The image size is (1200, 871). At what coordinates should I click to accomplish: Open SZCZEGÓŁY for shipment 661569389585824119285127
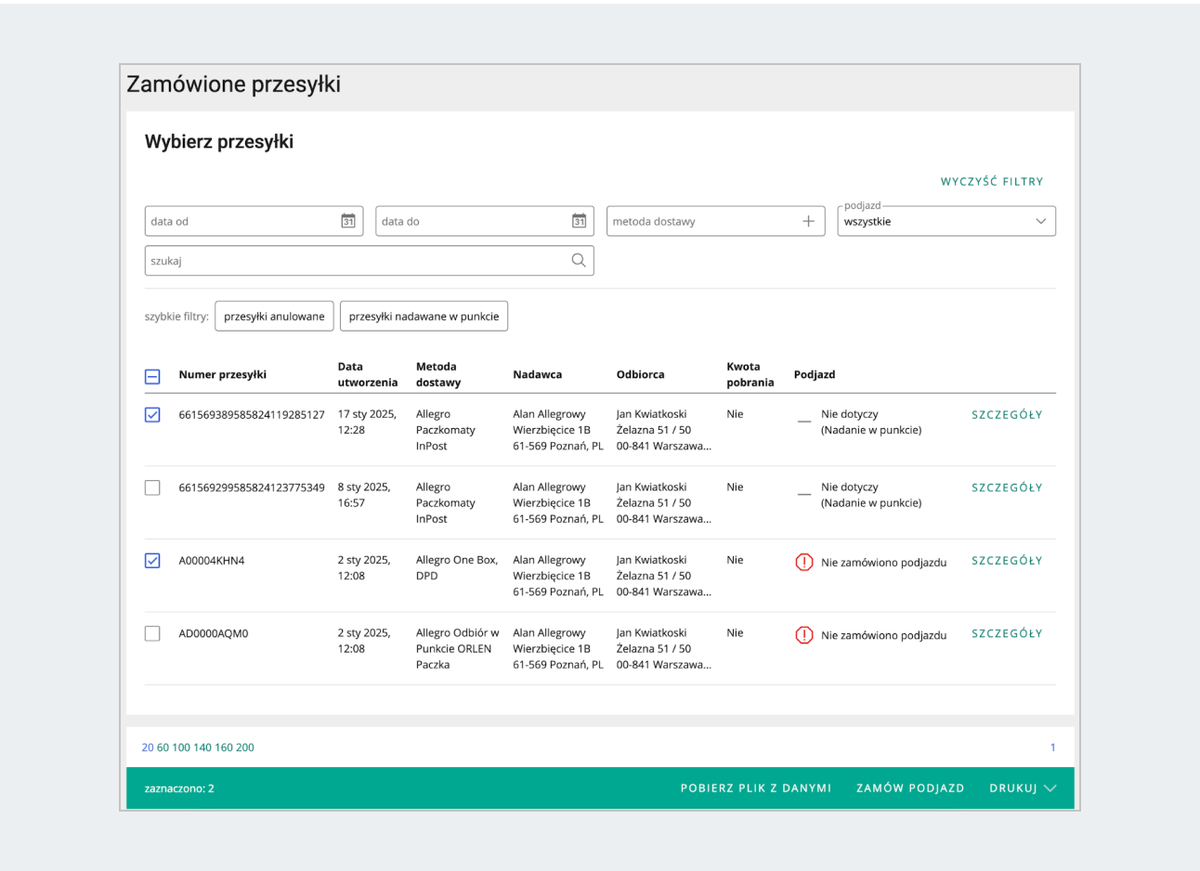click(x=1007, y=415)
